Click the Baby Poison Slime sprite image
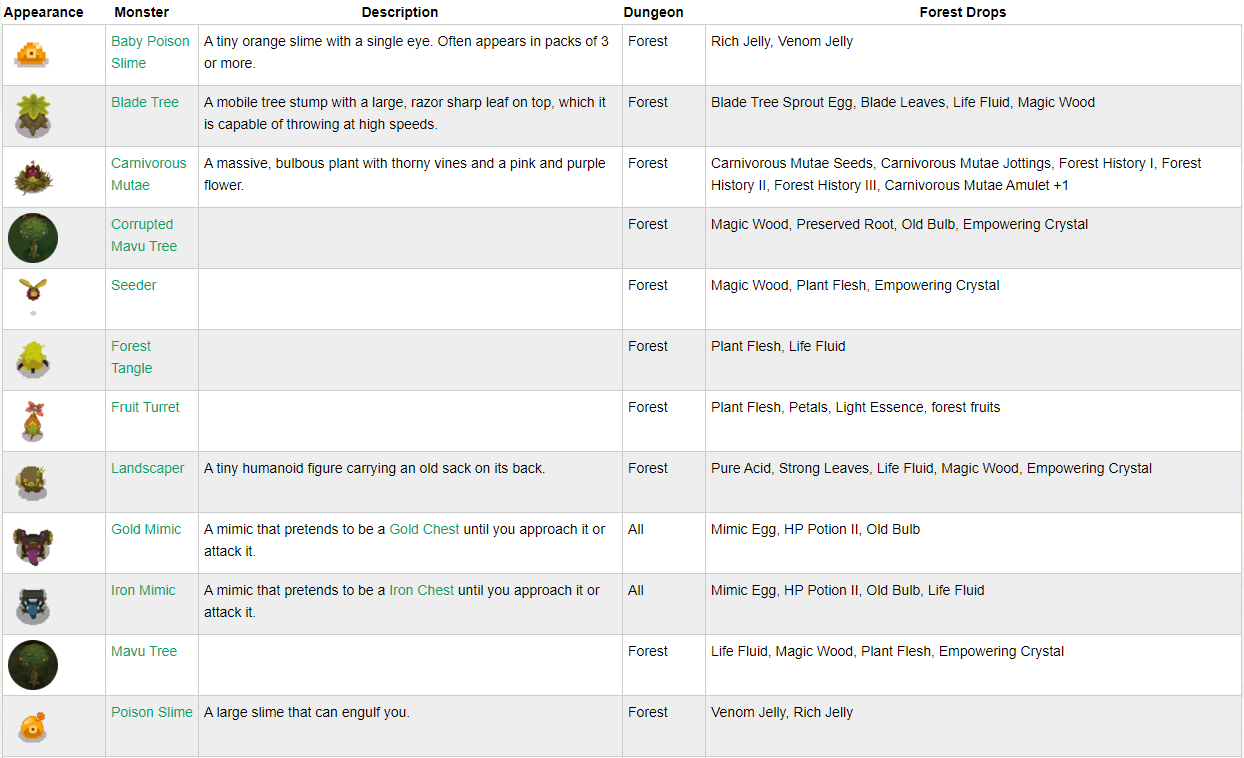Viewport: 1244px width, 758px height. coord(33,53)
